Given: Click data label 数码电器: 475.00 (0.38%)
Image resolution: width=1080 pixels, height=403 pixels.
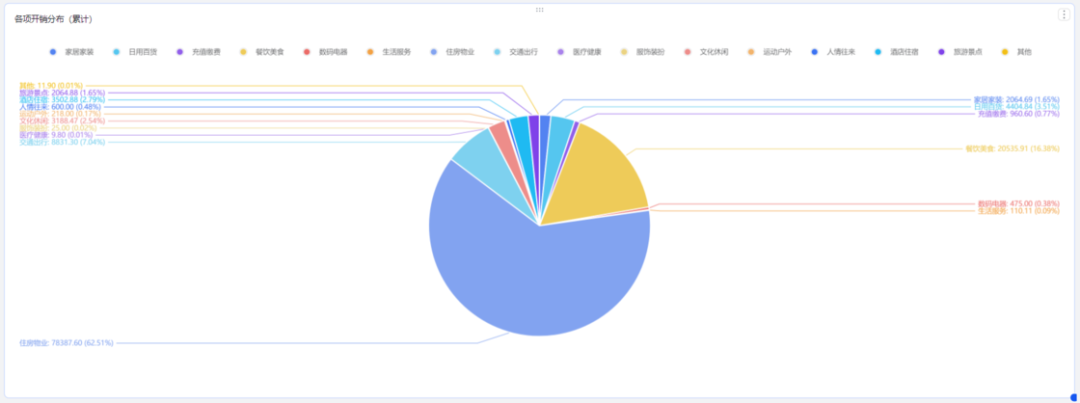Looking at the screenshot, I should (x=1019, y=204).
